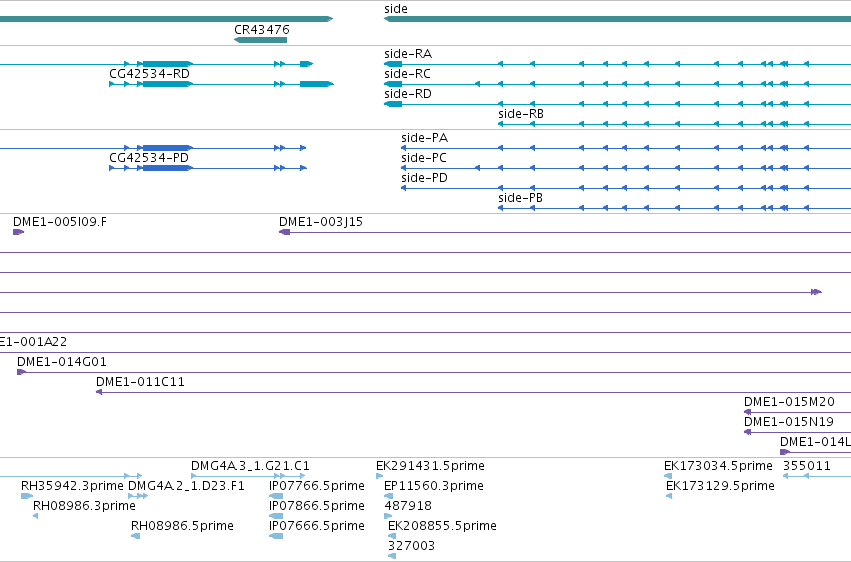
Task: Select the DME1-005I09.F clone label
Action: [60, 222]
